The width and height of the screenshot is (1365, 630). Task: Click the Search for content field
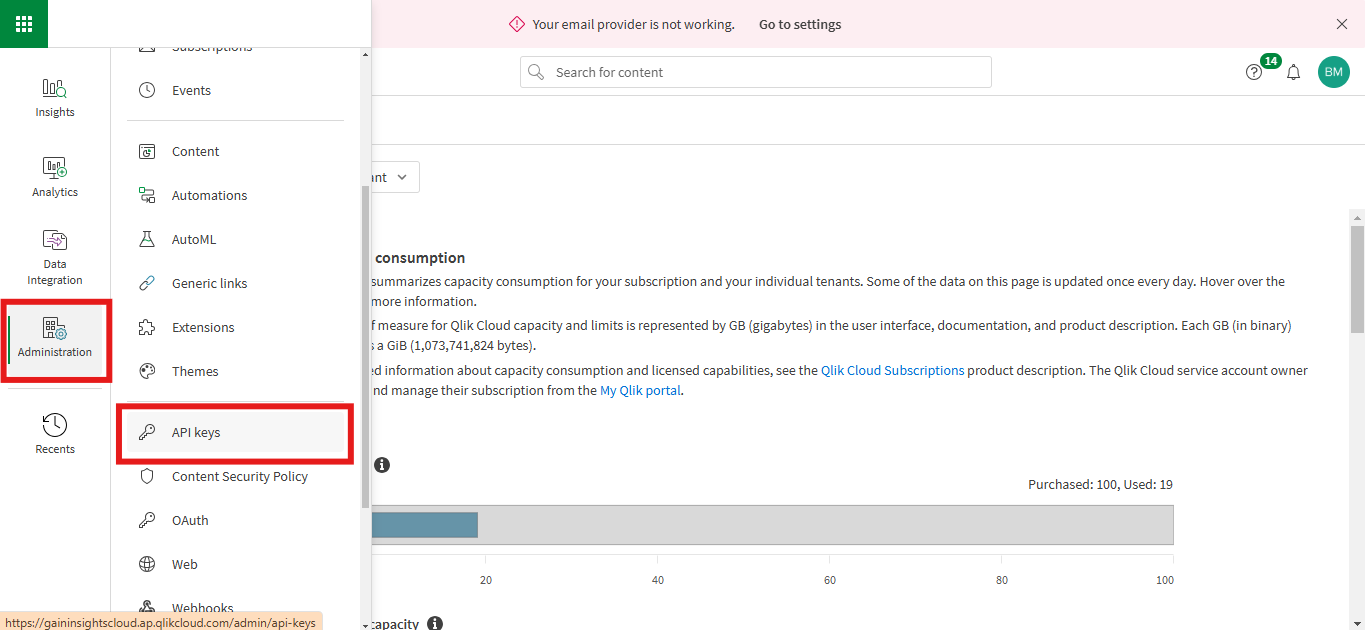coord(754,71)
